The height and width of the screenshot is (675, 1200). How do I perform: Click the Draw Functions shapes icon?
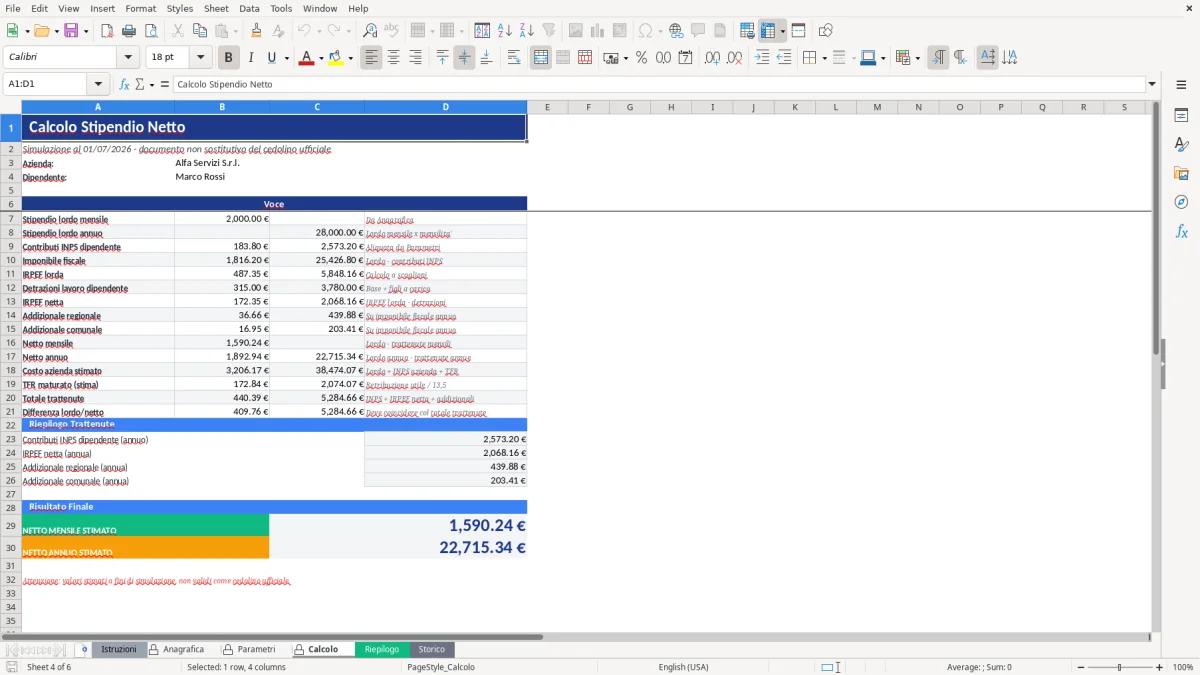(825, 31)
